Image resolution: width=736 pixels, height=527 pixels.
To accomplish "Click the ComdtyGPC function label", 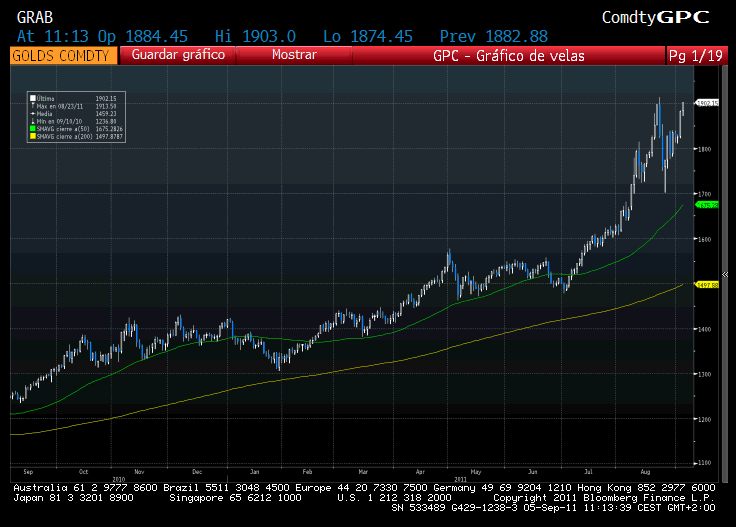I will point(655,18).
